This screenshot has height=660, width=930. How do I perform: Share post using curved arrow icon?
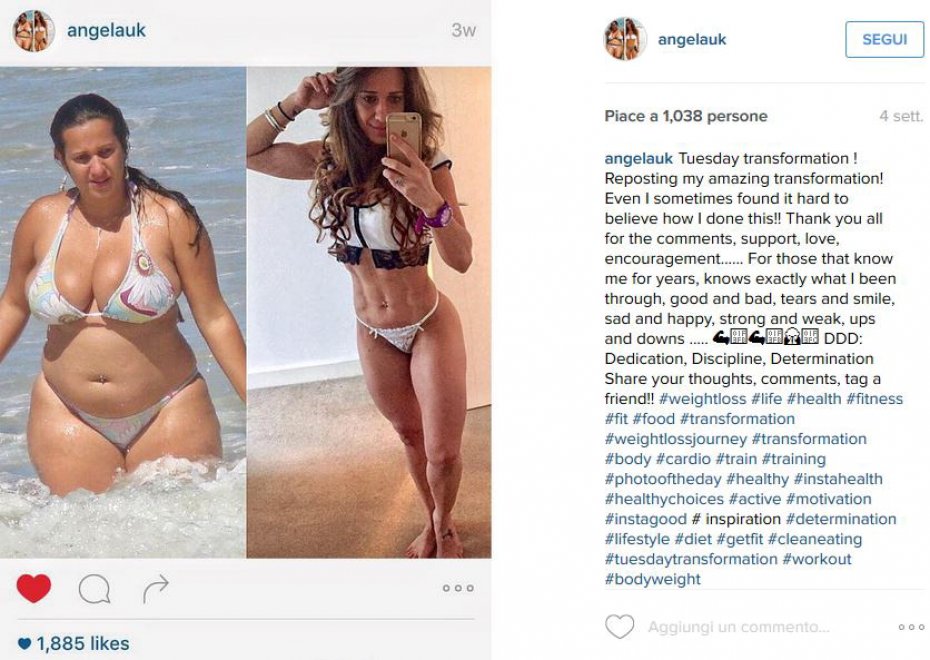[x=156, y=588]
